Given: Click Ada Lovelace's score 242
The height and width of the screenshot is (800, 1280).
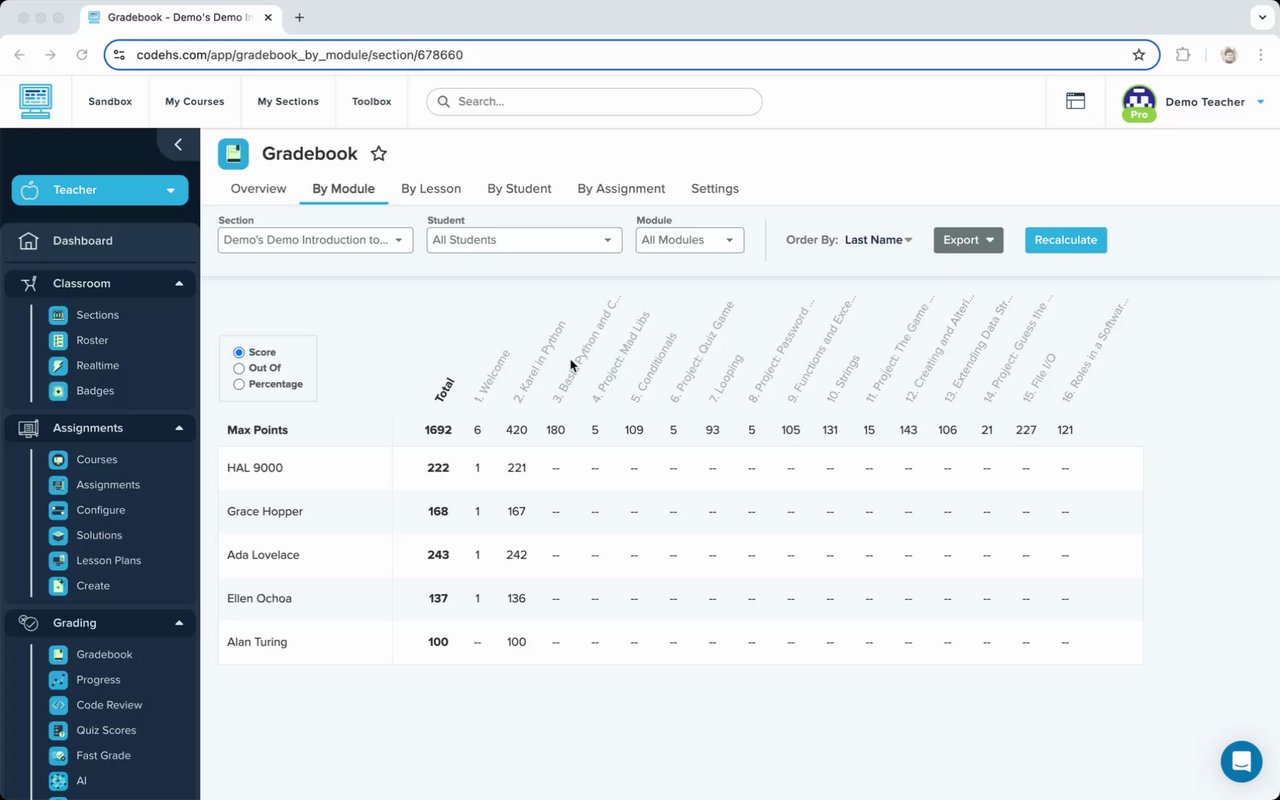Looking at the screenshot, I should tap(516, 555).
